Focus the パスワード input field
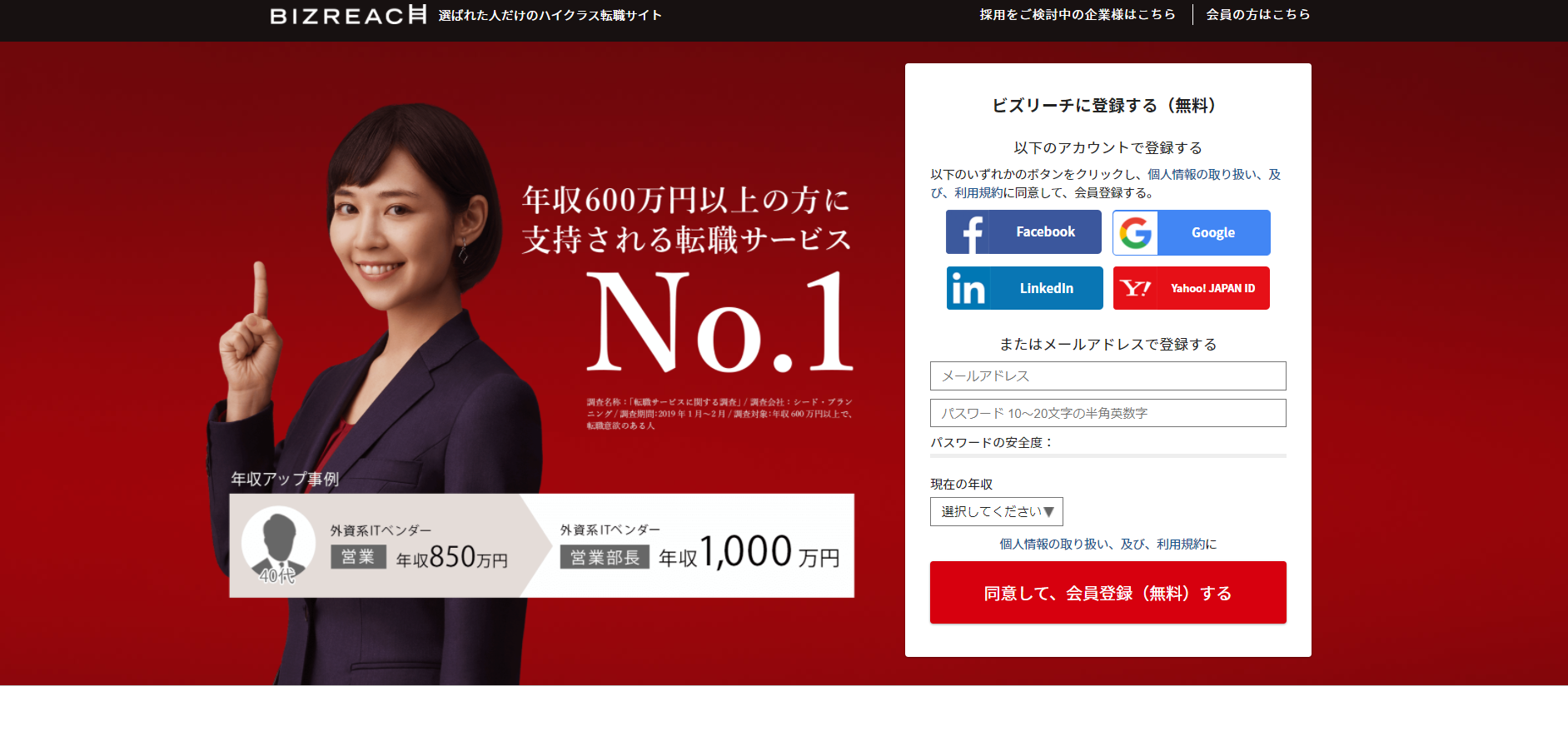 click(x=1108, y=413)
